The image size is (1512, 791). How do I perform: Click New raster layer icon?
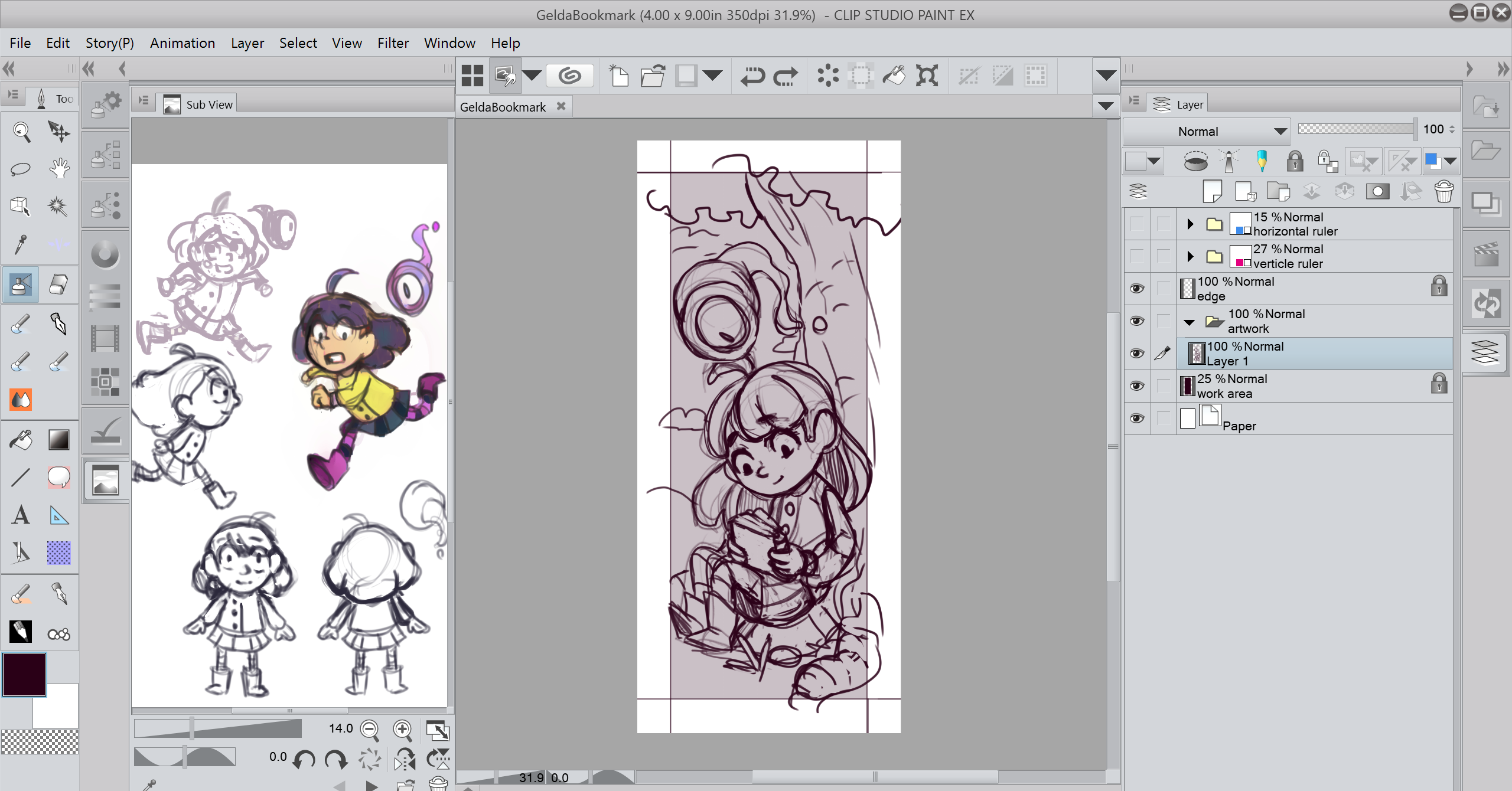pos(1212,192)
